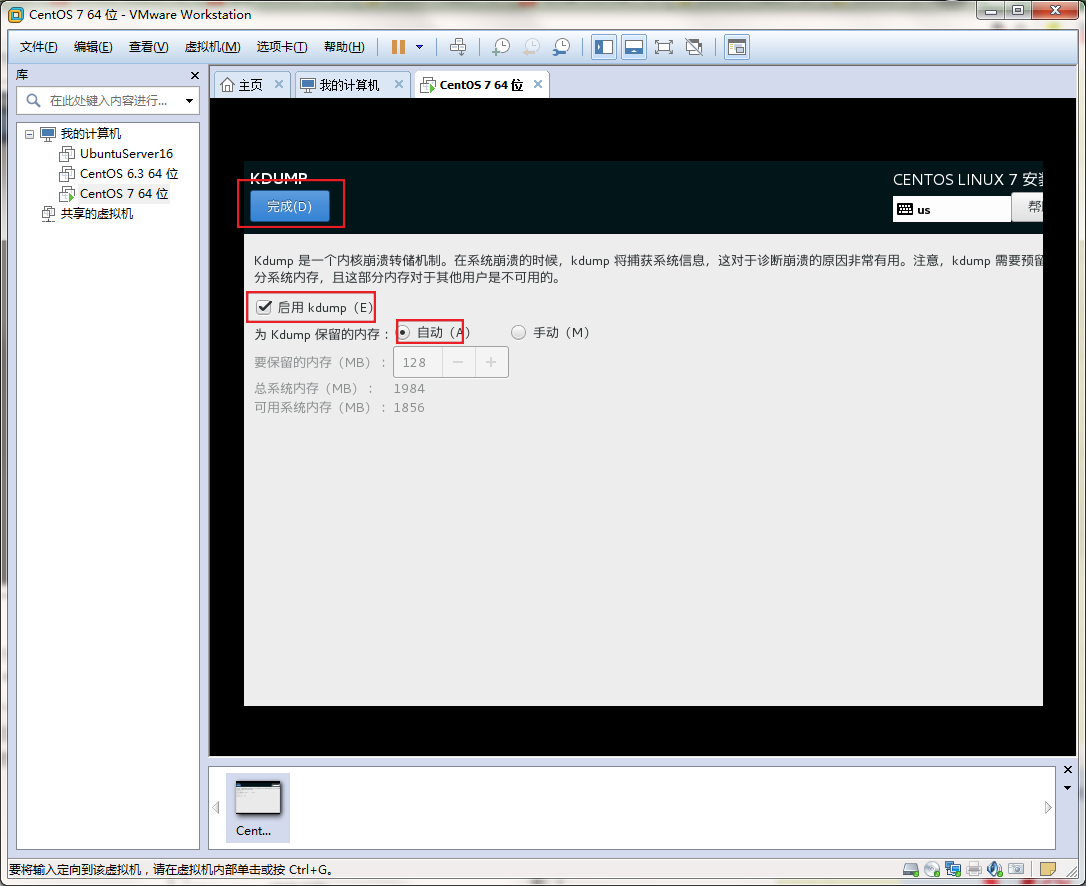1086x886 pixels.
Task: Increase reserved memory with plus button
Action: (491, 362)
